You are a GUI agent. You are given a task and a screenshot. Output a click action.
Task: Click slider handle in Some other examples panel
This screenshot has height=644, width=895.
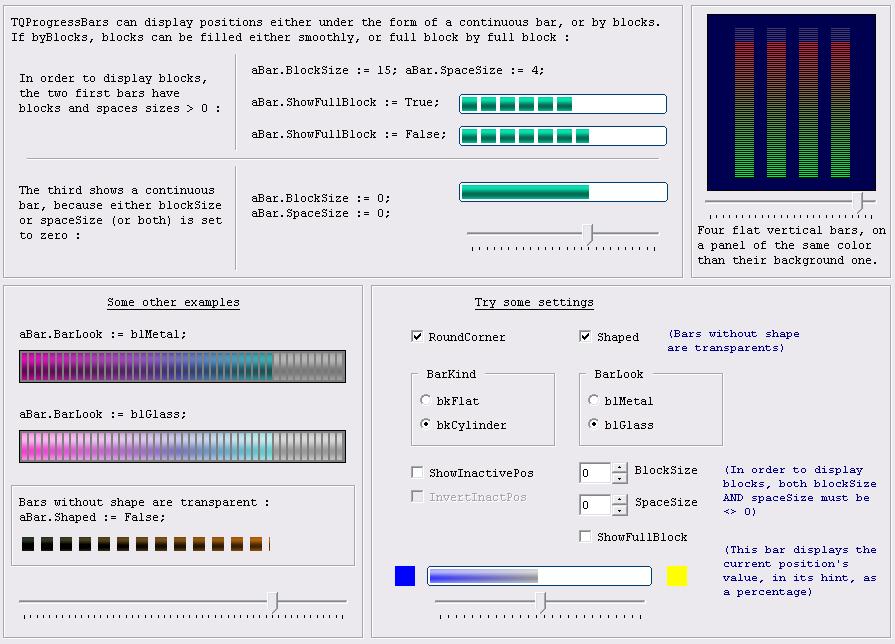click(x=275, y=601)
